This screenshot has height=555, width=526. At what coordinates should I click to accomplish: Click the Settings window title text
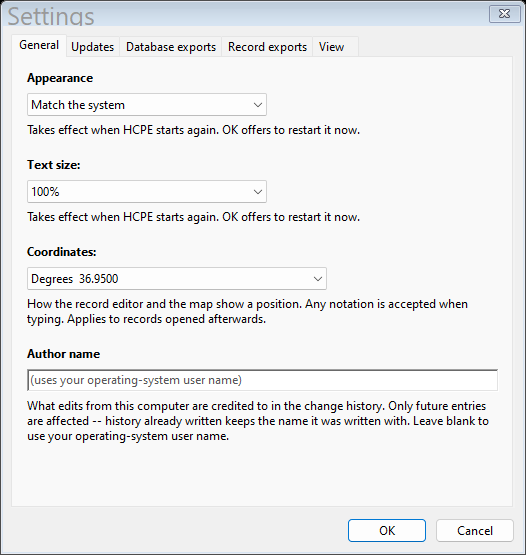(51, 16)
